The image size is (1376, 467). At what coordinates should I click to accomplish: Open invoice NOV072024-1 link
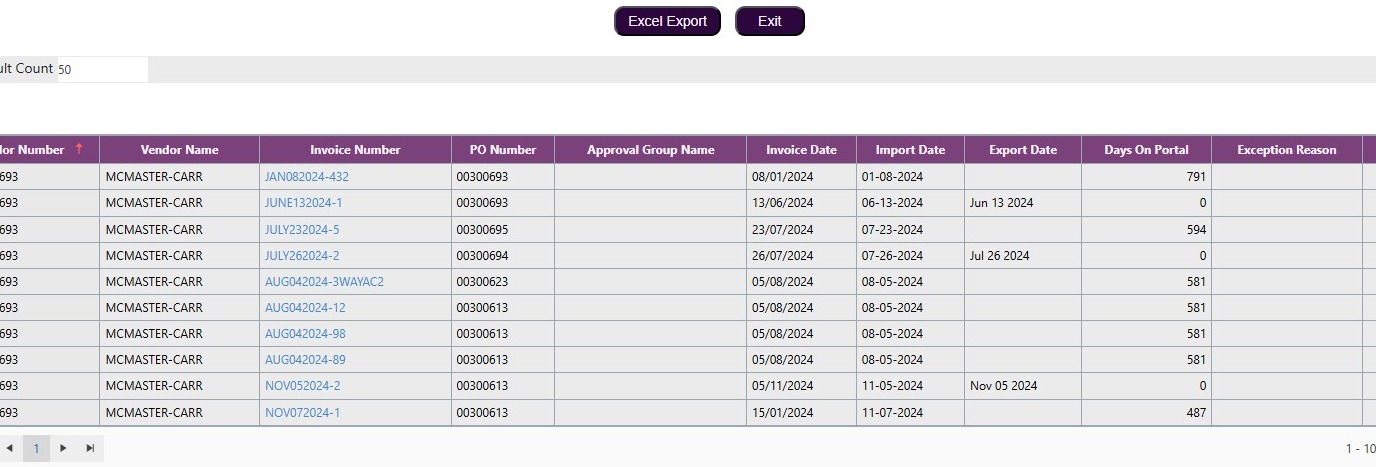click(x=302, y=413)
